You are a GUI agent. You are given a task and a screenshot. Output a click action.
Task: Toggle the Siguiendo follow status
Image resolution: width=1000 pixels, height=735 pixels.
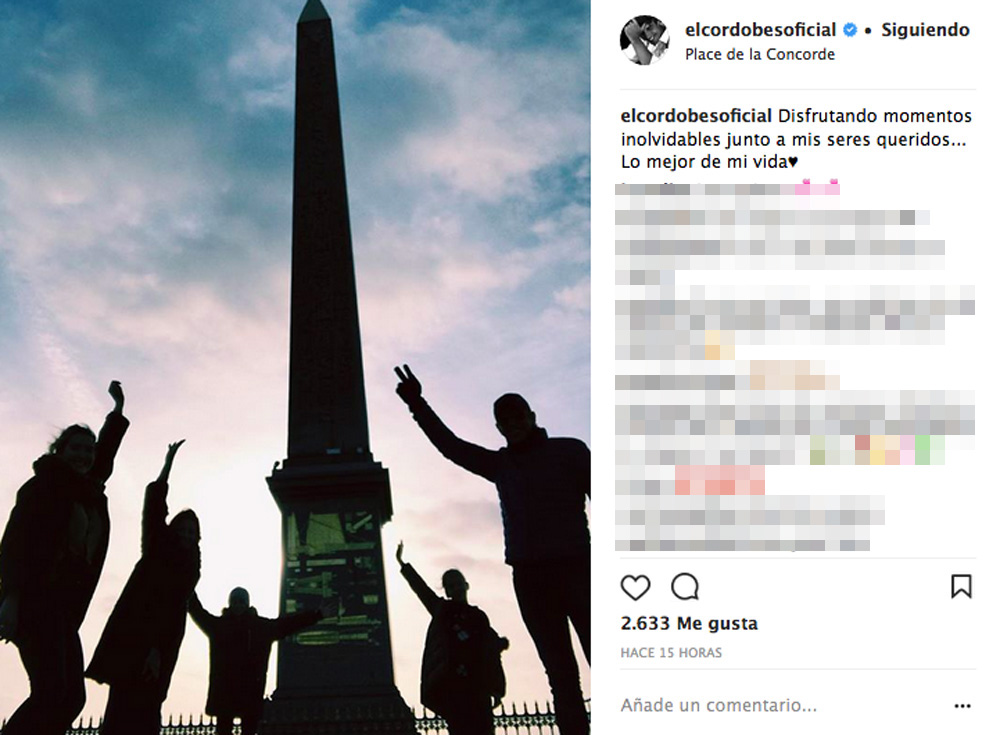click(x=925, y=30)
